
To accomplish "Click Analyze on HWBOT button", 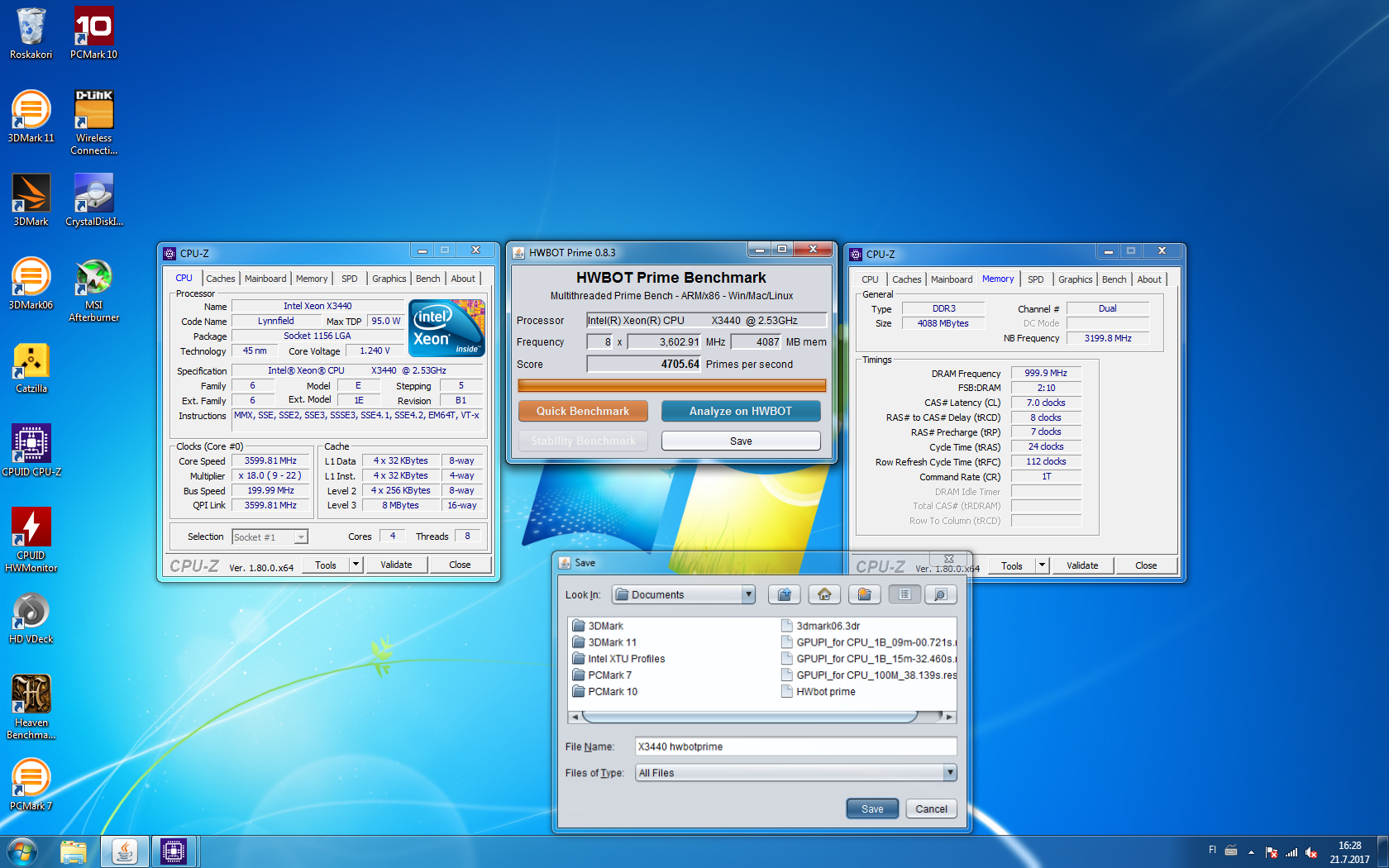I will [741, 411].
